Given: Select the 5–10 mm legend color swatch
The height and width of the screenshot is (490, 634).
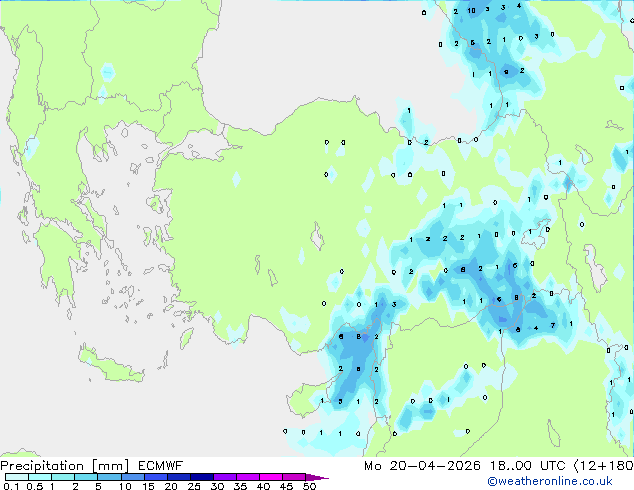Looking at the screenshot, I should tap(109, 477).
